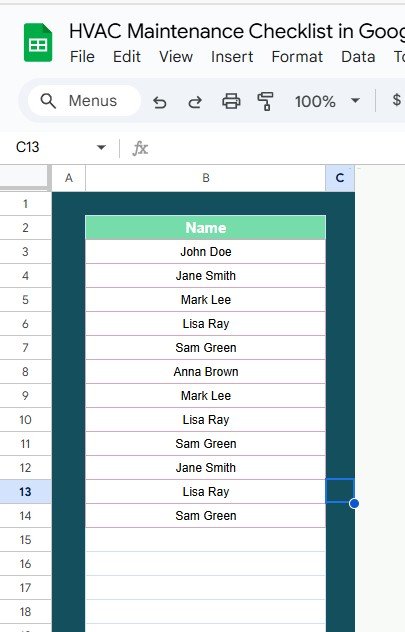Click Sam Green in row 14

pyautogui.click(x=206, y=516)
